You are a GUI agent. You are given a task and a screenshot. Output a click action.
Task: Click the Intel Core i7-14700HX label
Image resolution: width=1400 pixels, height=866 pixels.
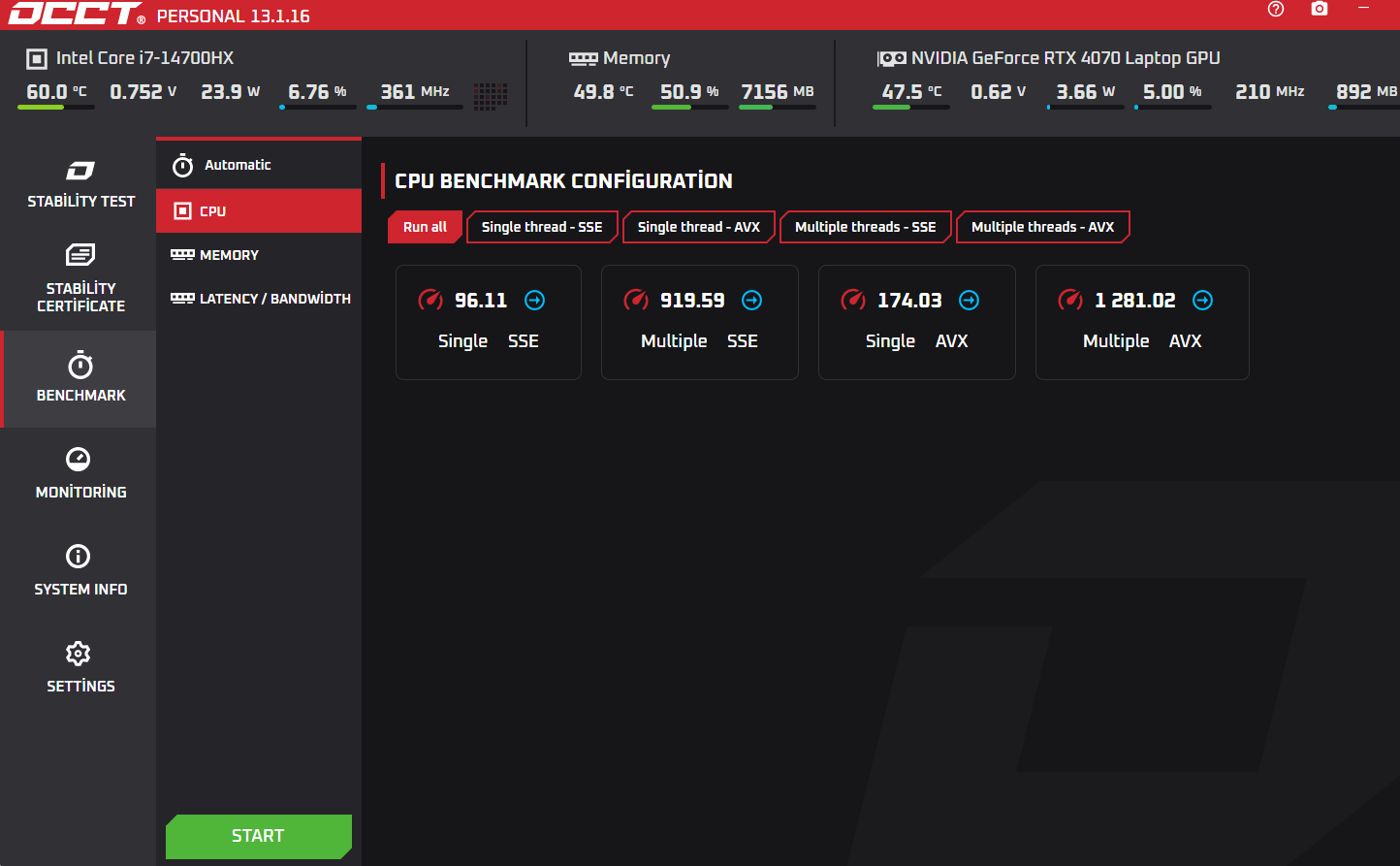[144, 58]
